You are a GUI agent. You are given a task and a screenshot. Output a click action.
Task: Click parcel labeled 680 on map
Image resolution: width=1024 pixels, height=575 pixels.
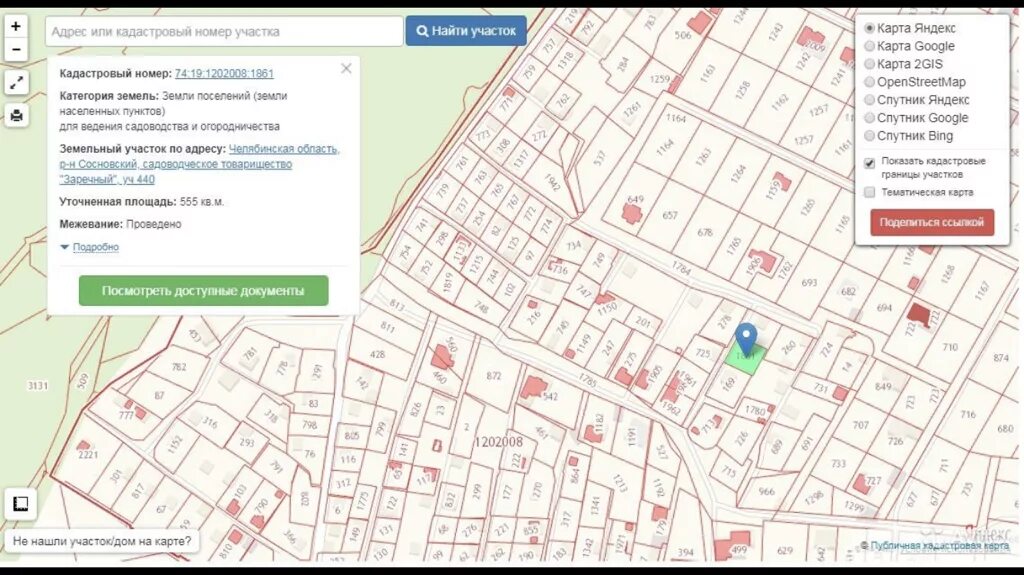point(1005,429)
